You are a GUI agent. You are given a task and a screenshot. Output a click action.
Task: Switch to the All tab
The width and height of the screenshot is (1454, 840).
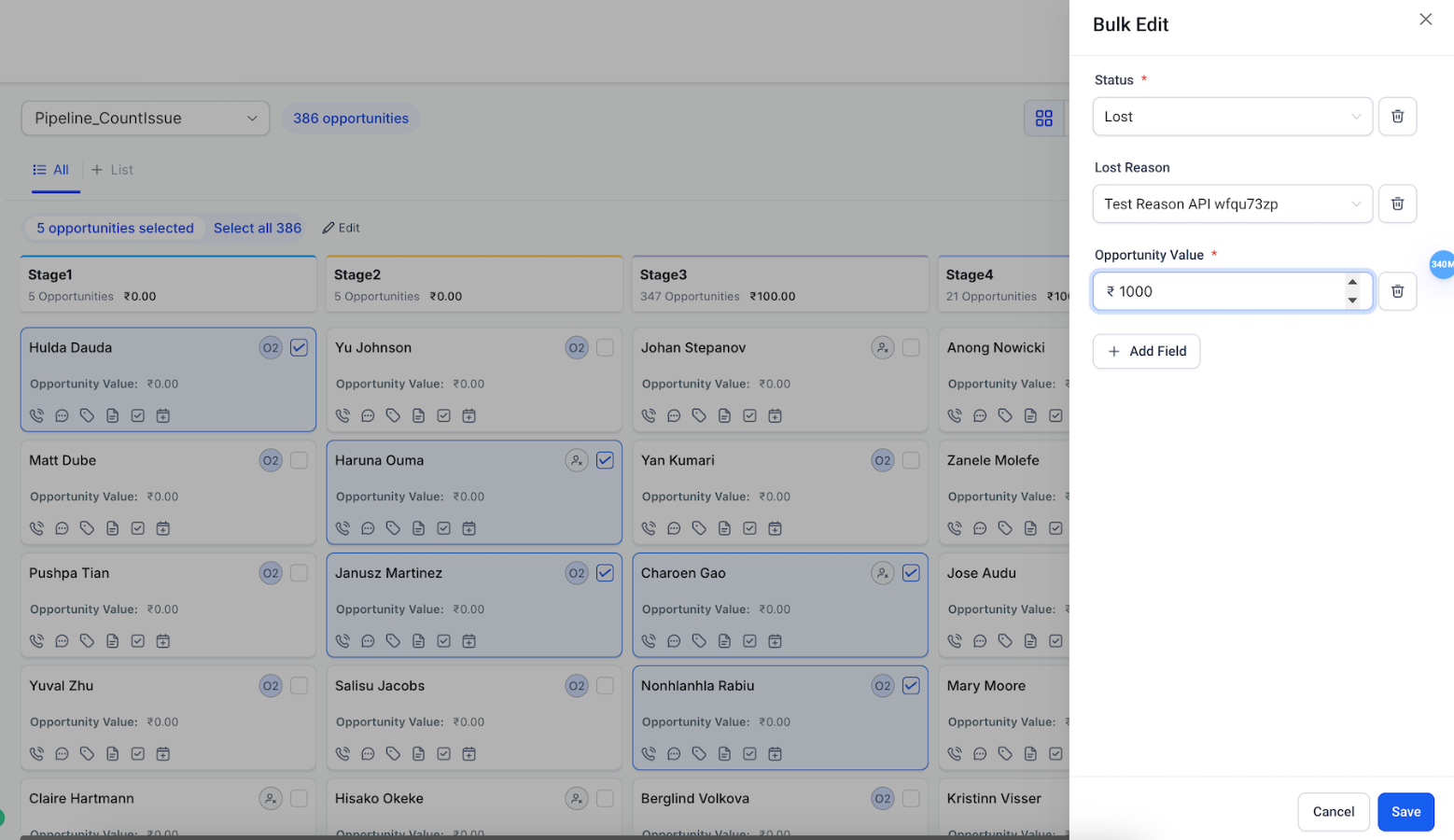[x=52, y=170]
